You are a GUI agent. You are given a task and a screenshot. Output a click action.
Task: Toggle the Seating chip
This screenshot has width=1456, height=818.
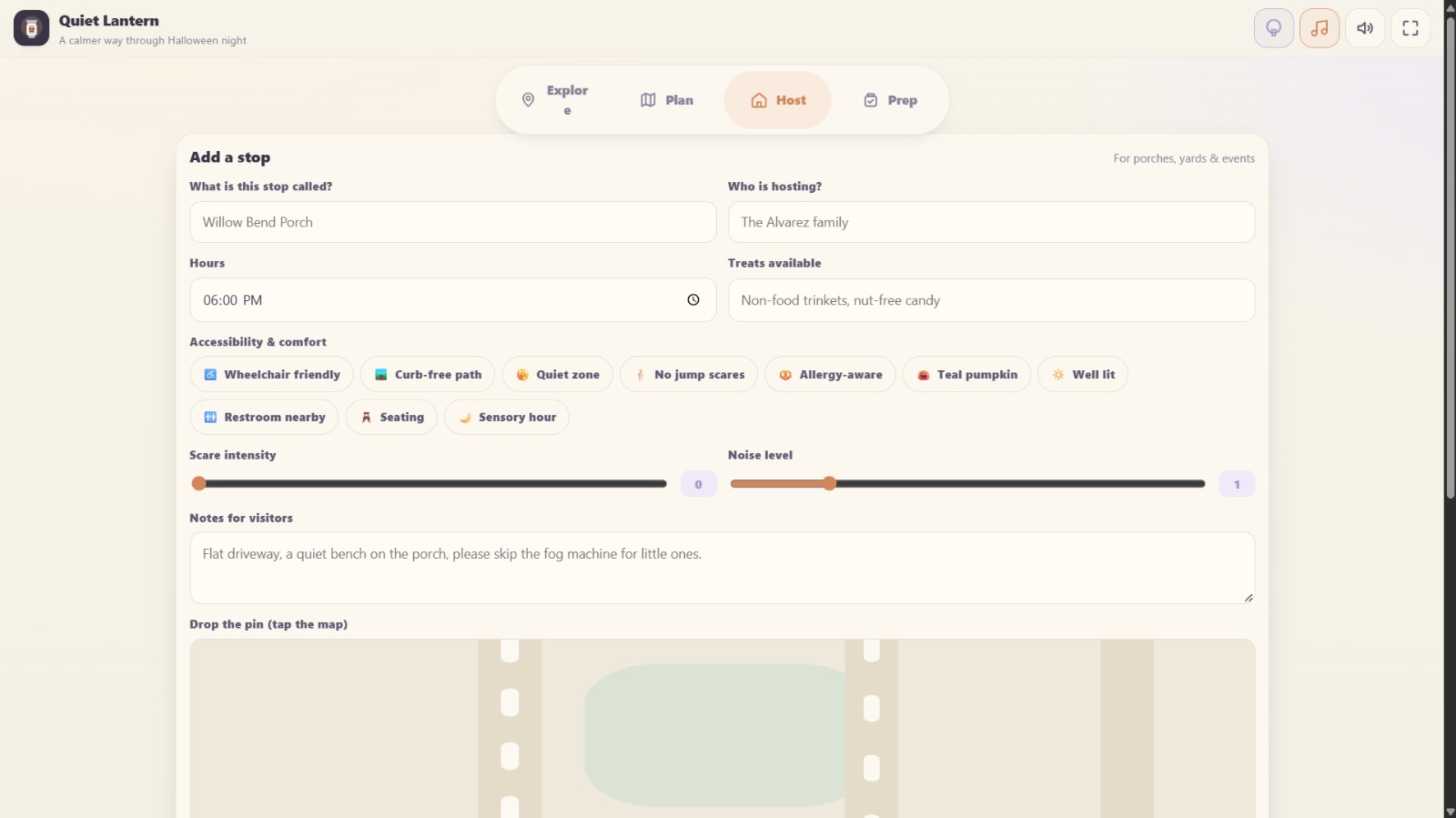(391, 417)
